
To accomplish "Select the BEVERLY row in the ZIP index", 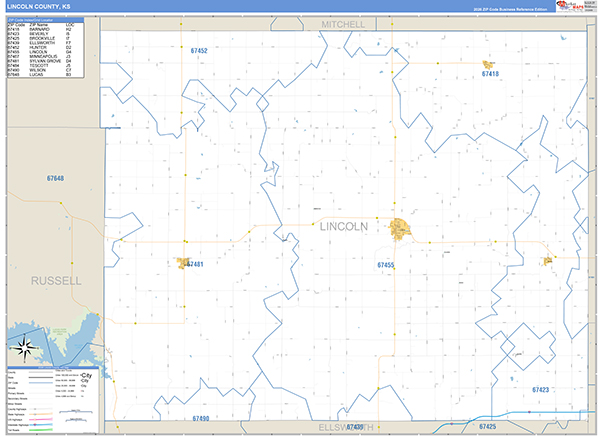I will pos(40,34).
